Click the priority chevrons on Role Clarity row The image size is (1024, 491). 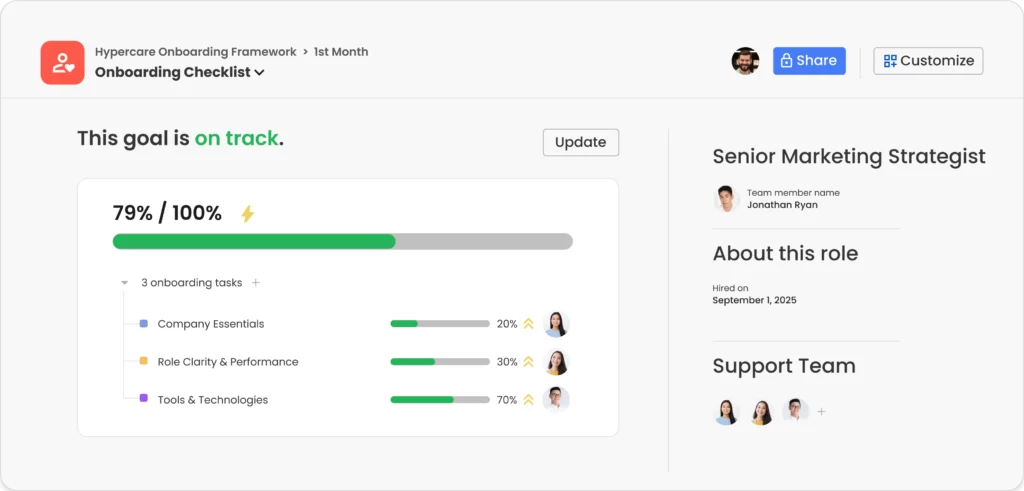(x=529, y=362)
